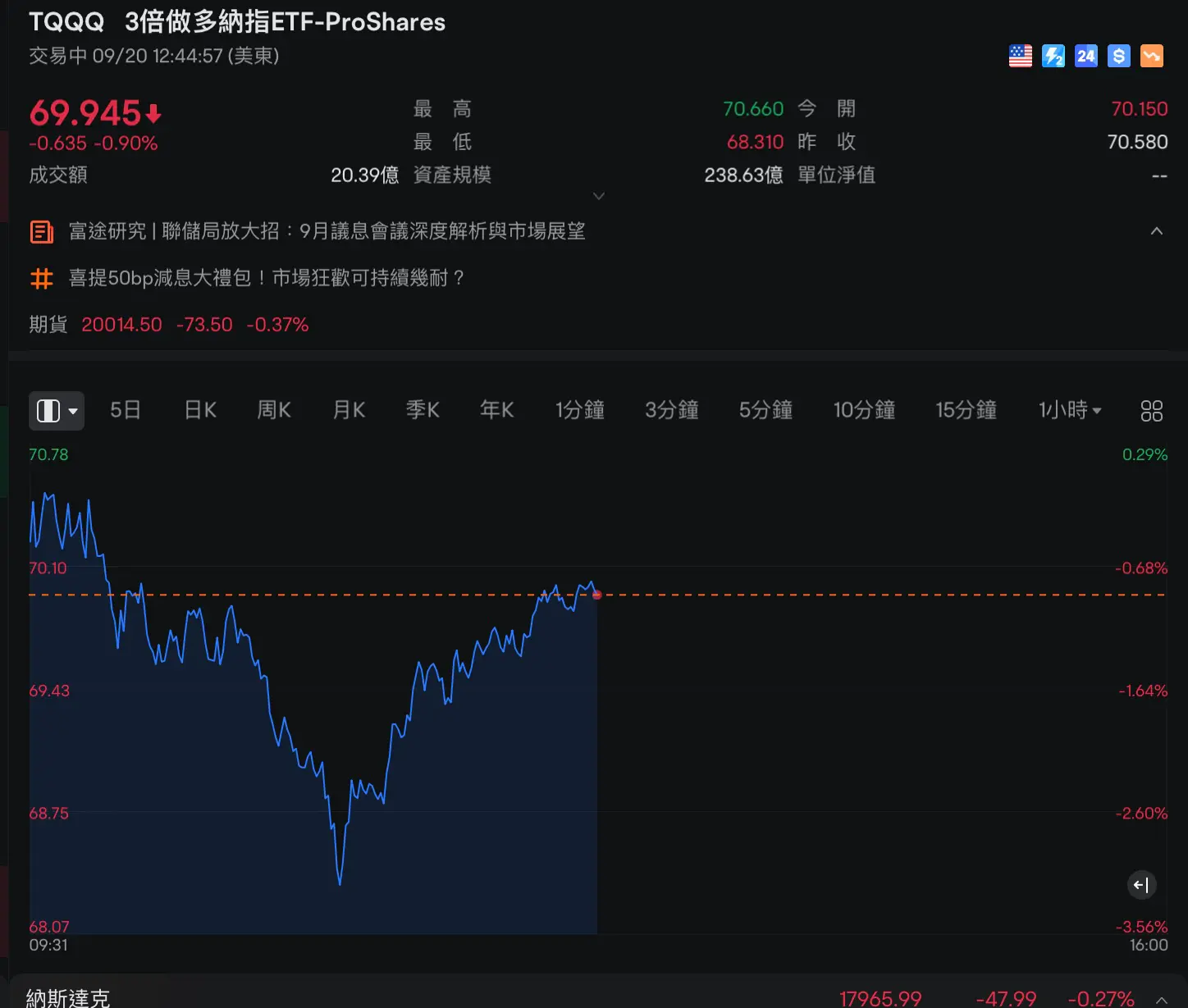Click the price change -0.635 -0.90%

pos(94,144)
